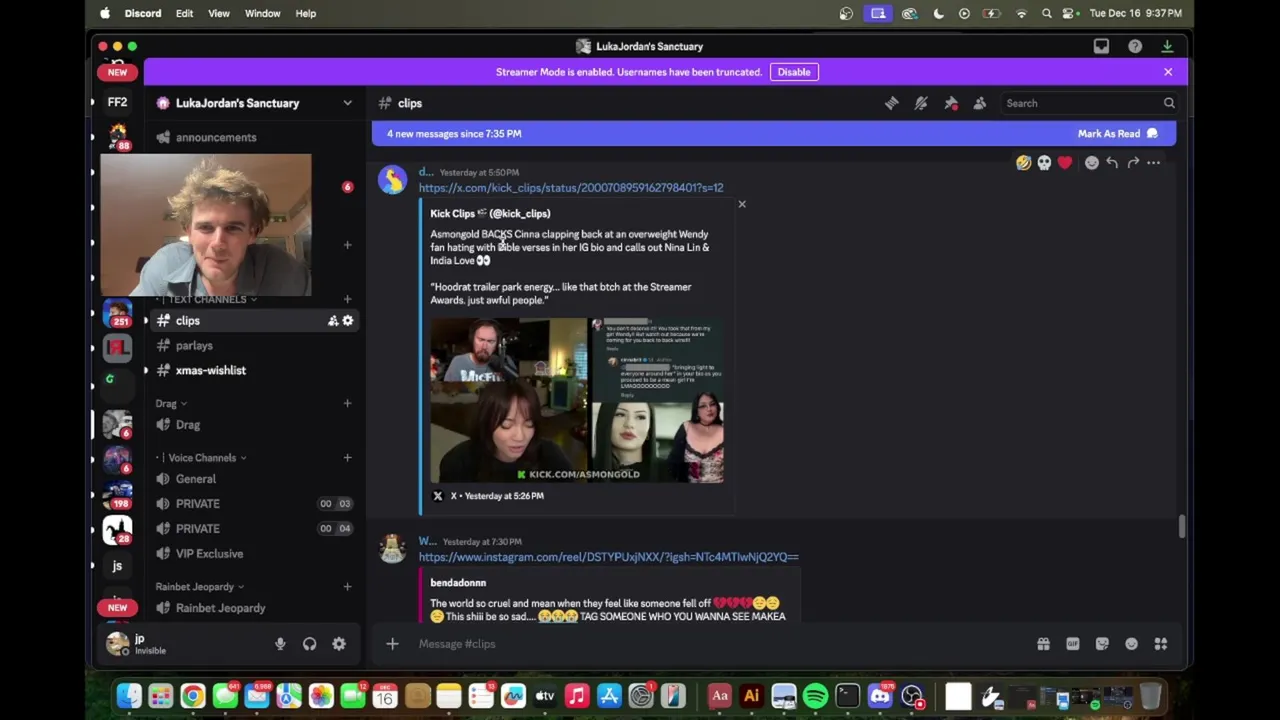The height and width of the screenshot is (720, 1280).
Task: React with laughing emoji on message
Action: [1023, 163]
